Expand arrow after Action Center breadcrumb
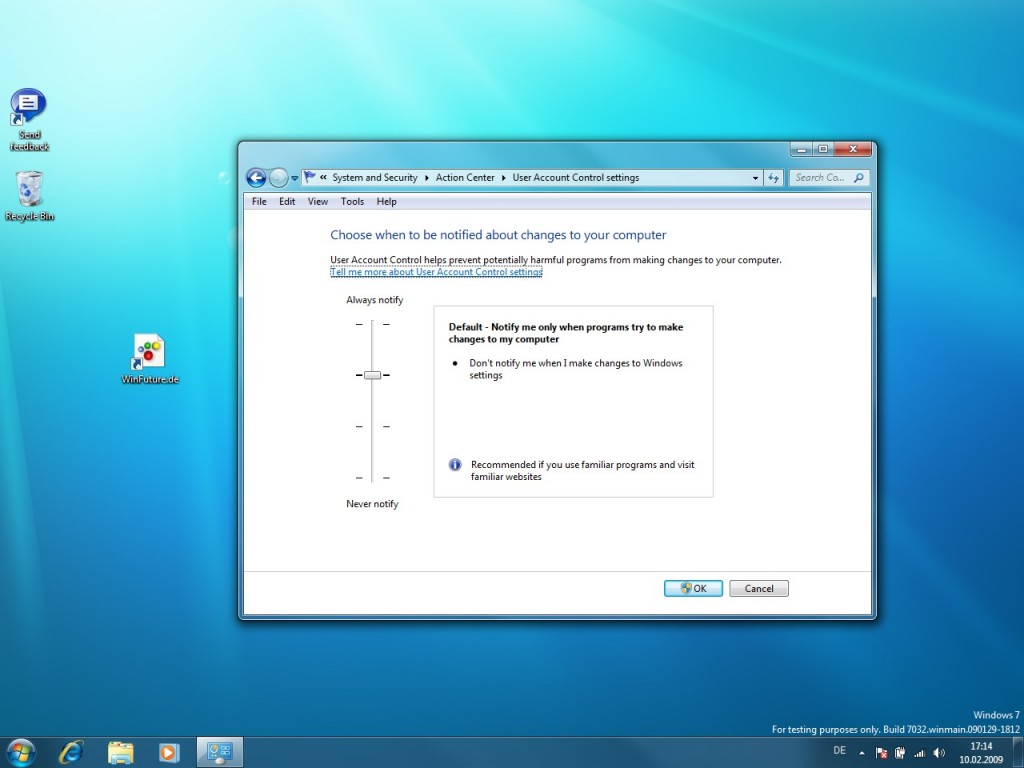This screenshot has width=1024, height=768. click(x=504, y=178)
